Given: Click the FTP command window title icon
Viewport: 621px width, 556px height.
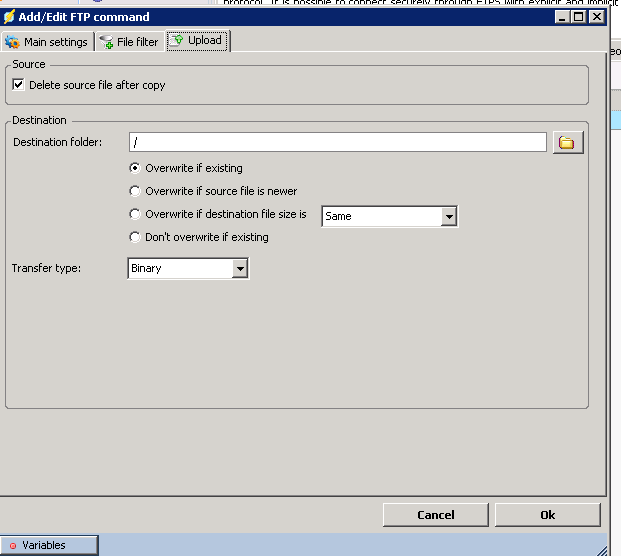Looking at the screenshot, I should (9, 17).
